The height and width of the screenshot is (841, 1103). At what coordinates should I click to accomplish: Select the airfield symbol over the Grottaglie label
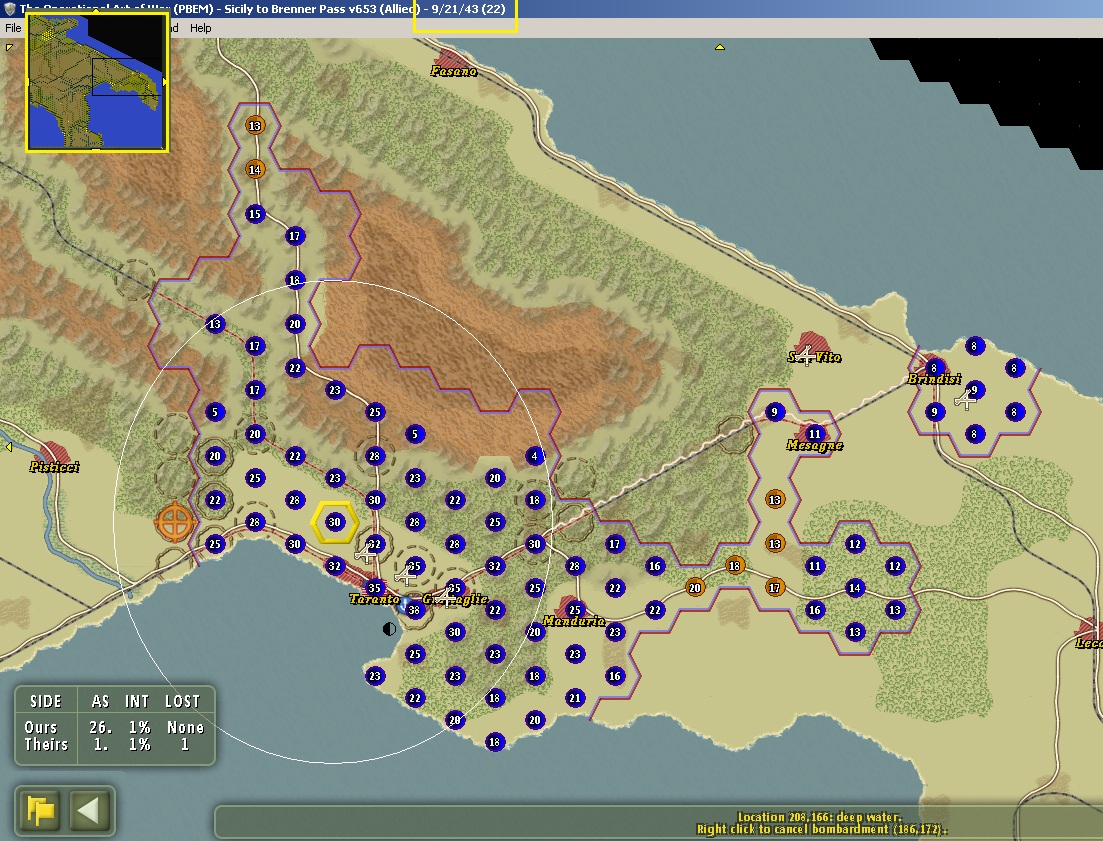446,598
